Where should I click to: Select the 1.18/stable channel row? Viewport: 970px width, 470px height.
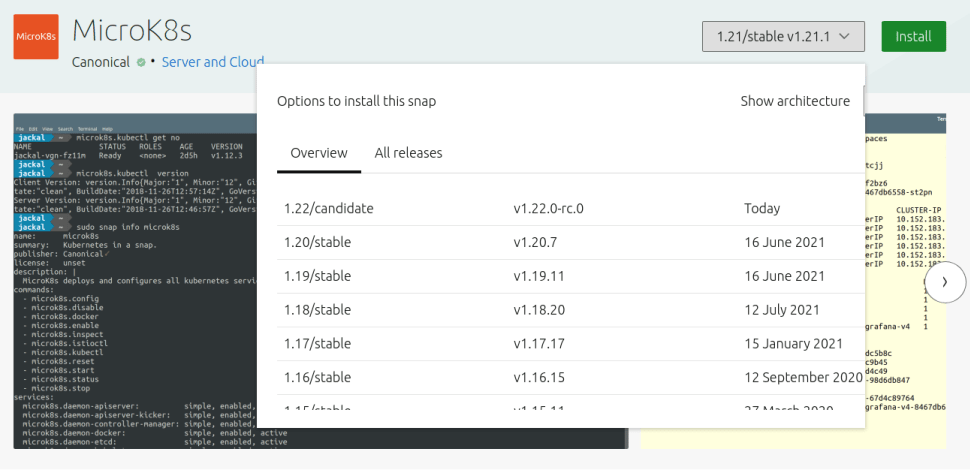(571, 310)
